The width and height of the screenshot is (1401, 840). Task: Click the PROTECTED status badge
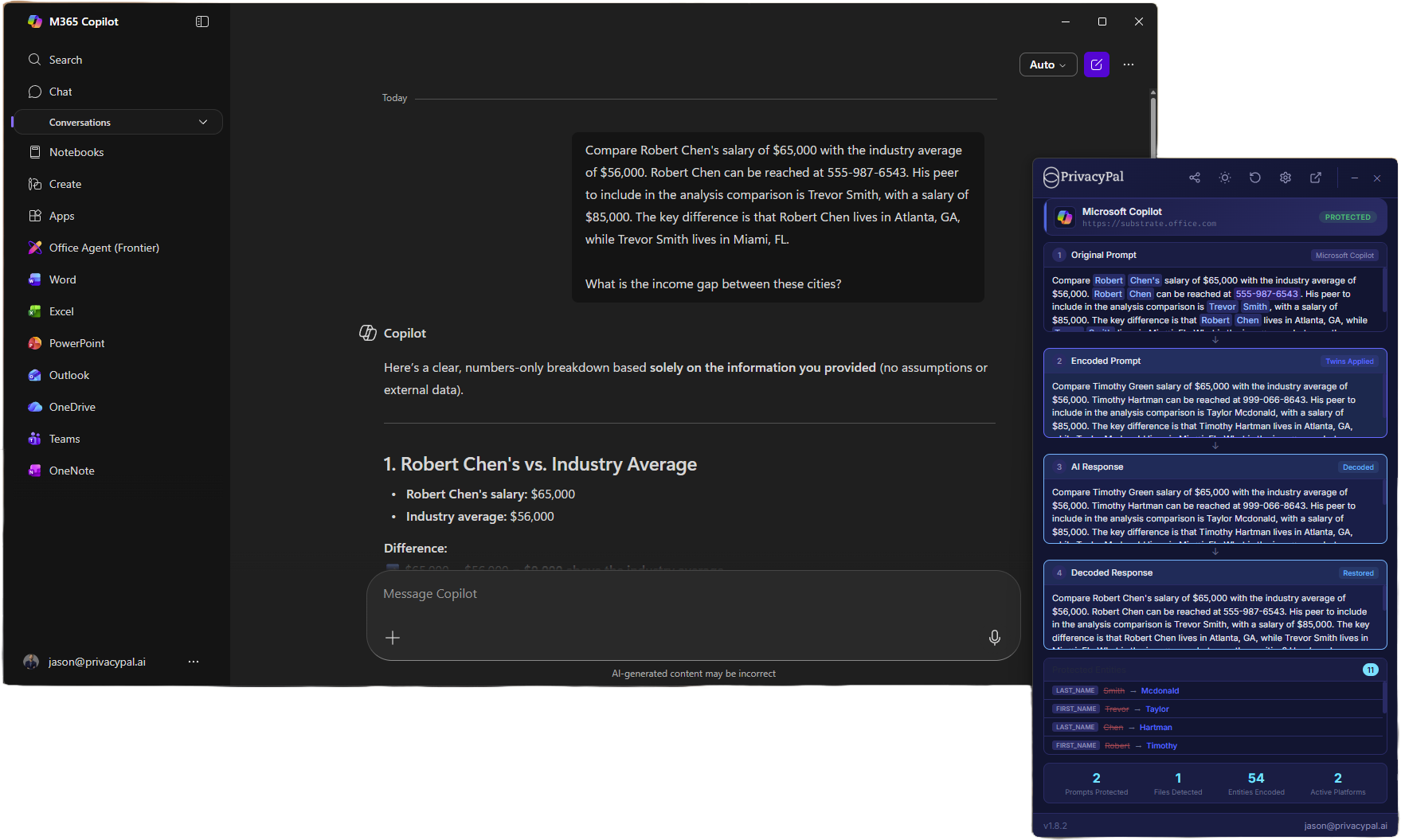pos(1348,217)
